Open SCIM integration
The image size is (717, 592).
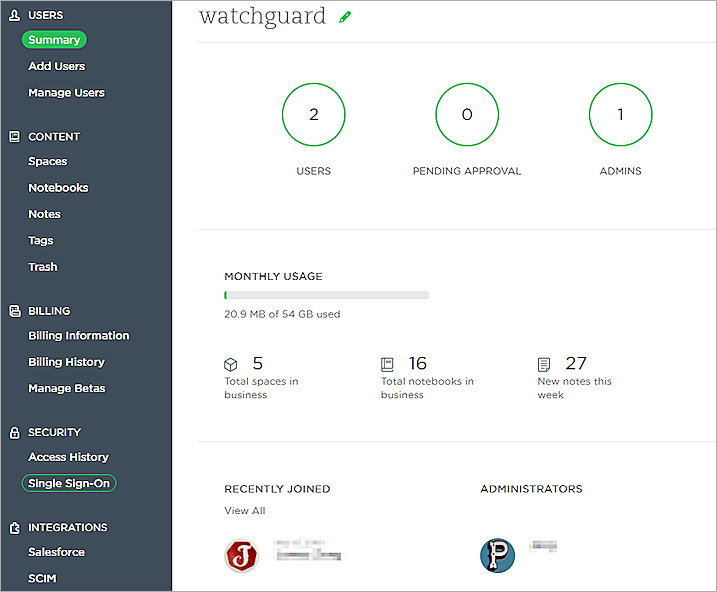[43, 579]
